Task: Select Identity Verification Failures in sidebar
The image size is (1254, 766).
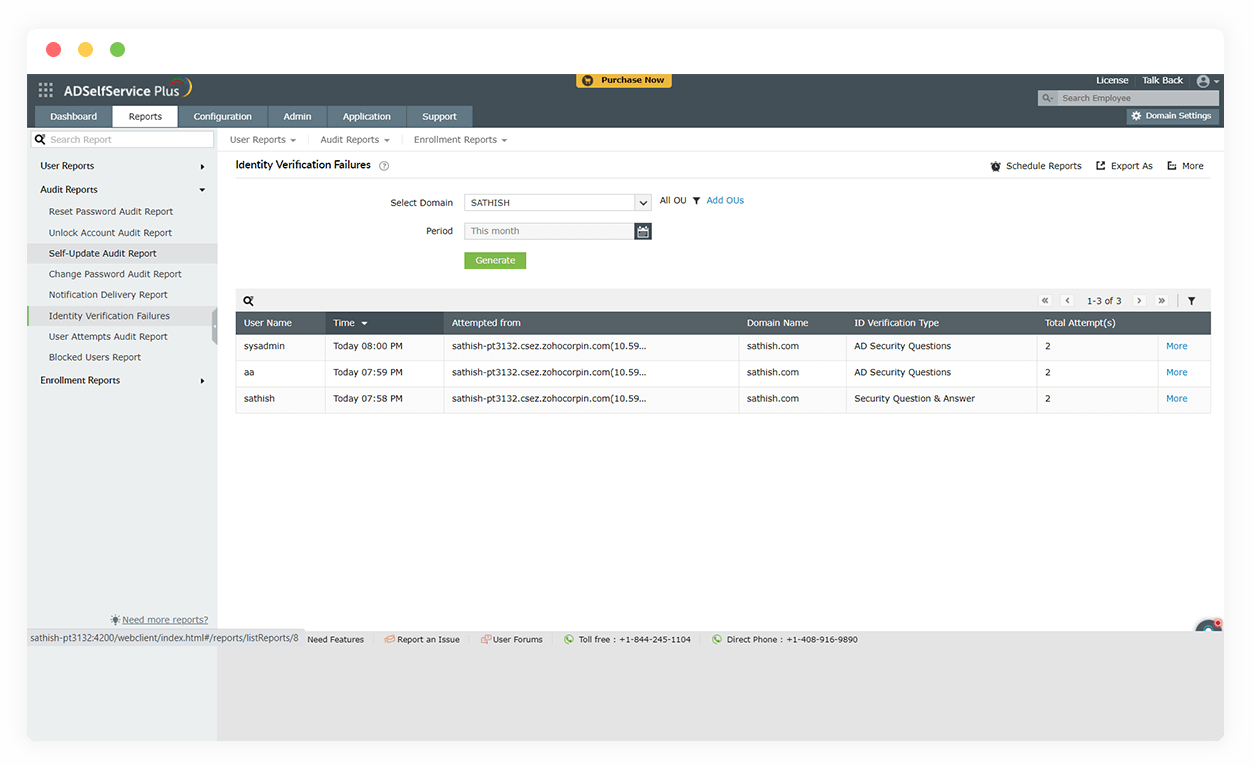Action: pyautogui.click(x=109, y=316)
